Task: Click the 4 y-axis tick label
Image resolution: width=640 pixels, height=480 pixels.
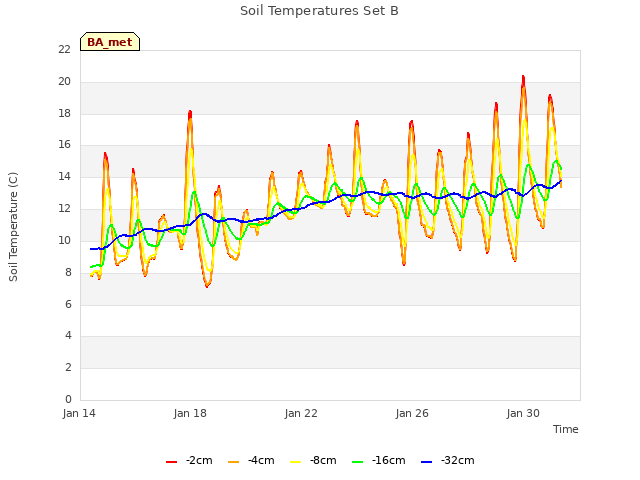Action: (x=68, y=336)
